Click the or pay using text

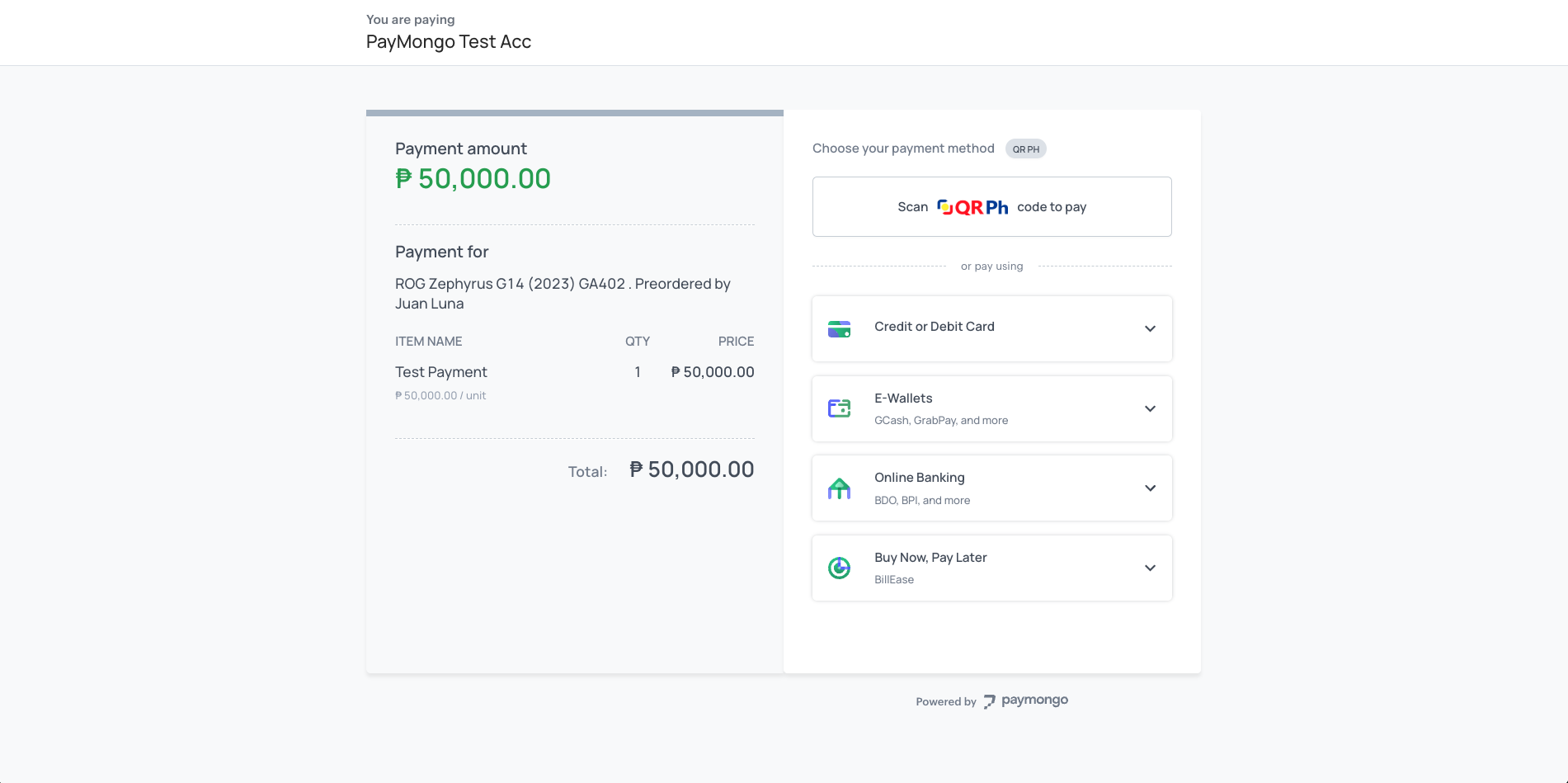tap(991, 267)
